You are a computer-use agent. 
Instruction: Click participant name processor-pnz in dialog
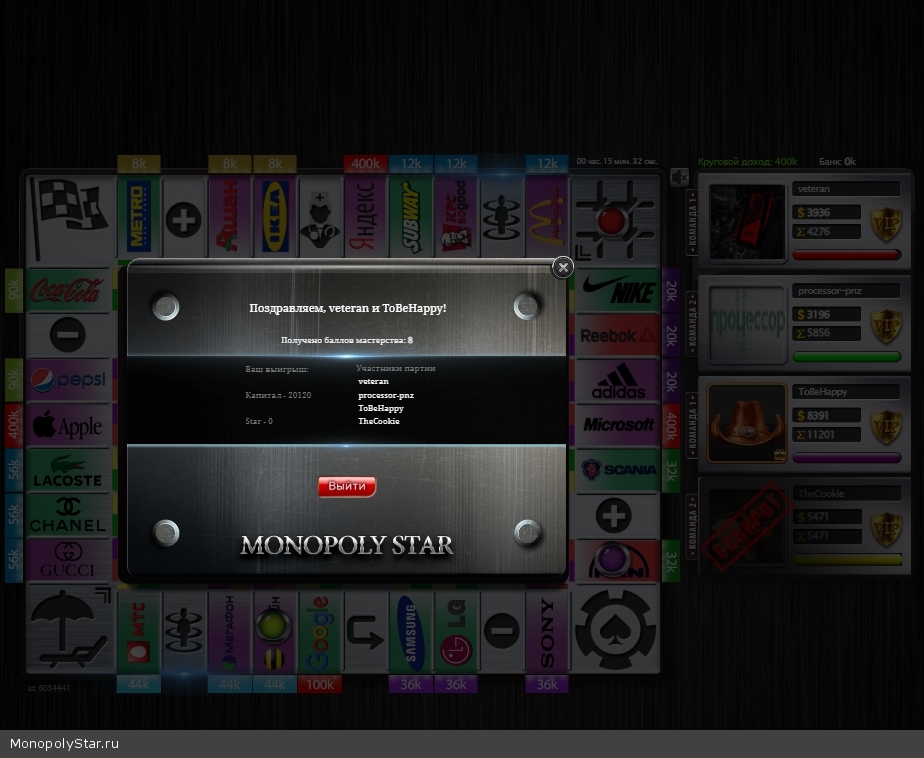pyautogui.click(x=386, y=395)
